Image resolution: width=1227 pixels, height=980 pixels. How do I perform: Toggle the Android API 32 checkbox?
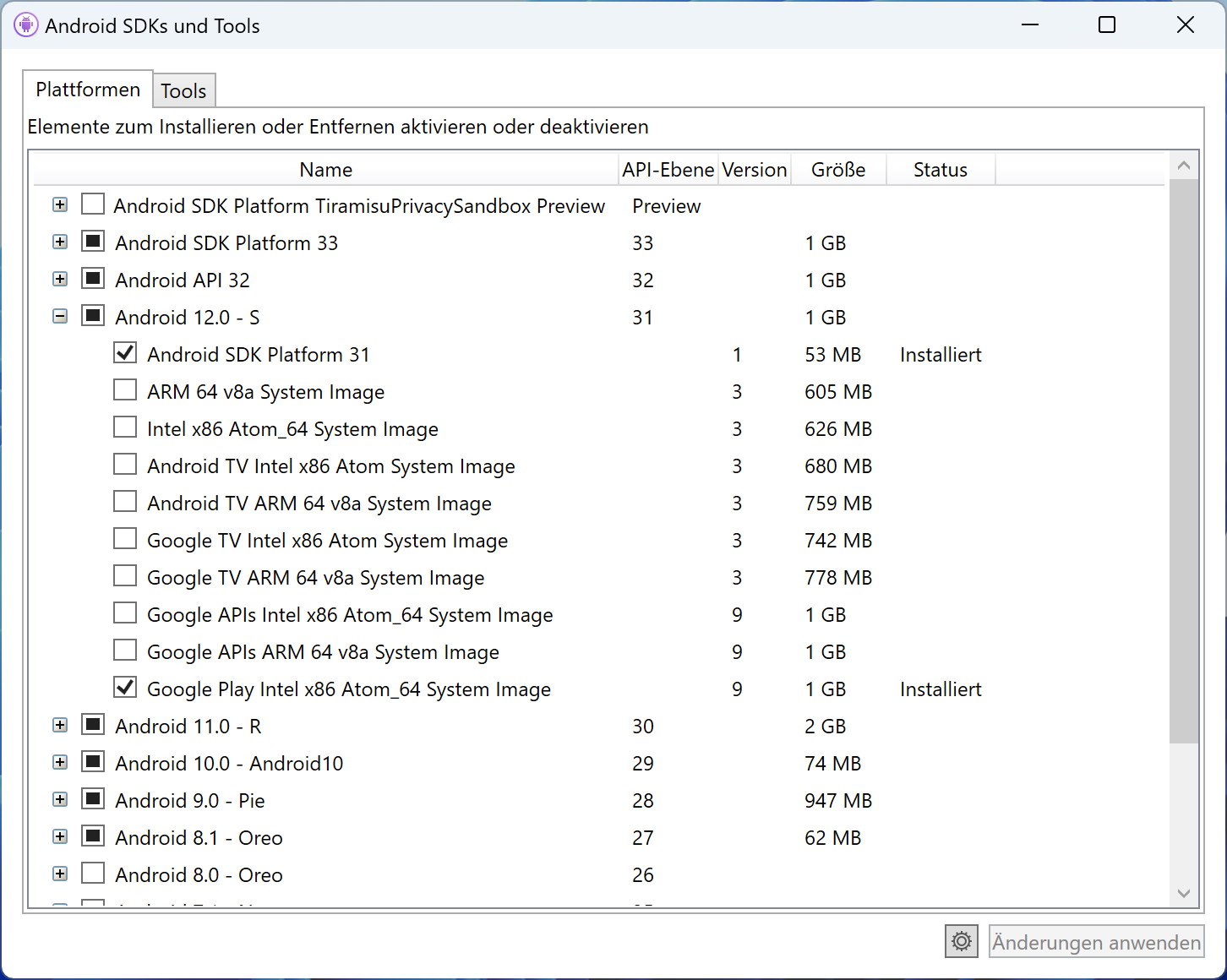pos(93,279)
